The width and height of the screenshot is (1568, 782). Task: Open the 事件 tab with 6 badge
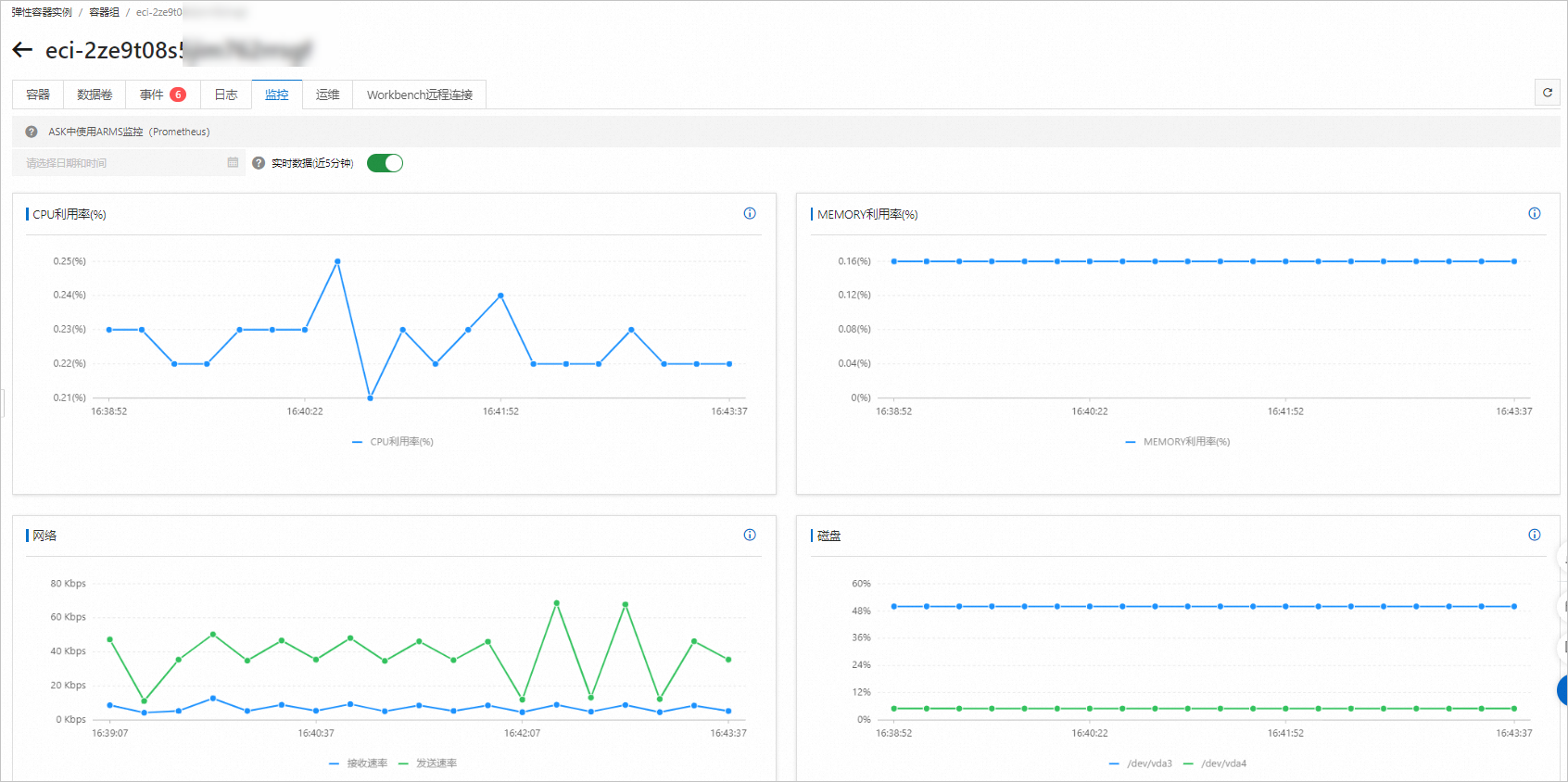coord(161,95)
